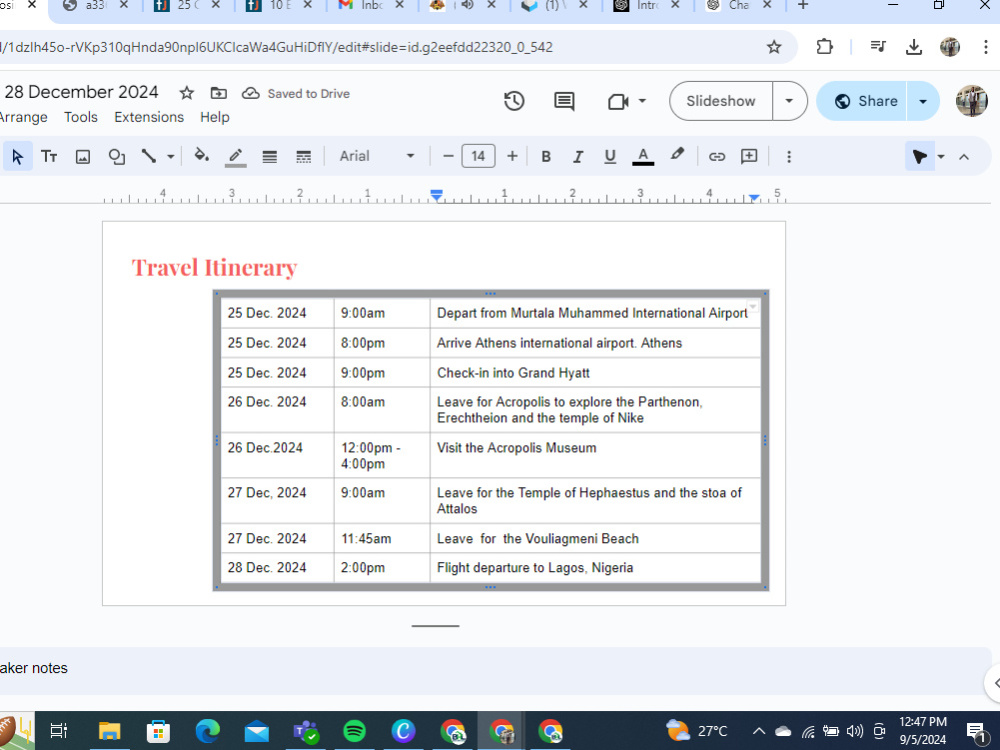Click the font size 14 field
This screenshot has width=1000, height=750.
pos(478,156)
